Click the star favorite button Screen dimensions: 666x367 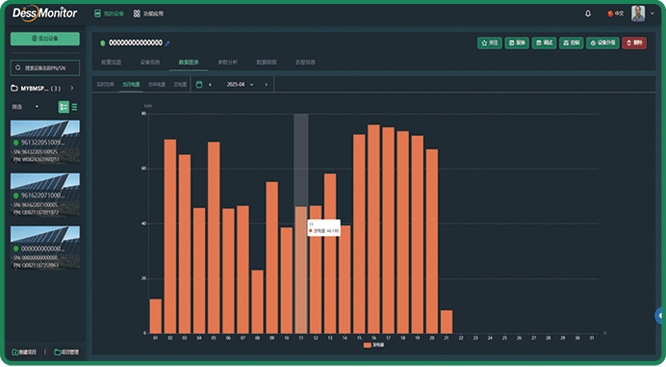[x=489, y=43]
